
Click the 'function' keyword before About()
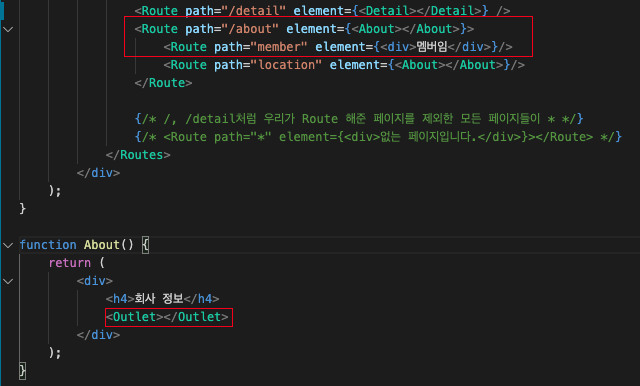(48, 245)
